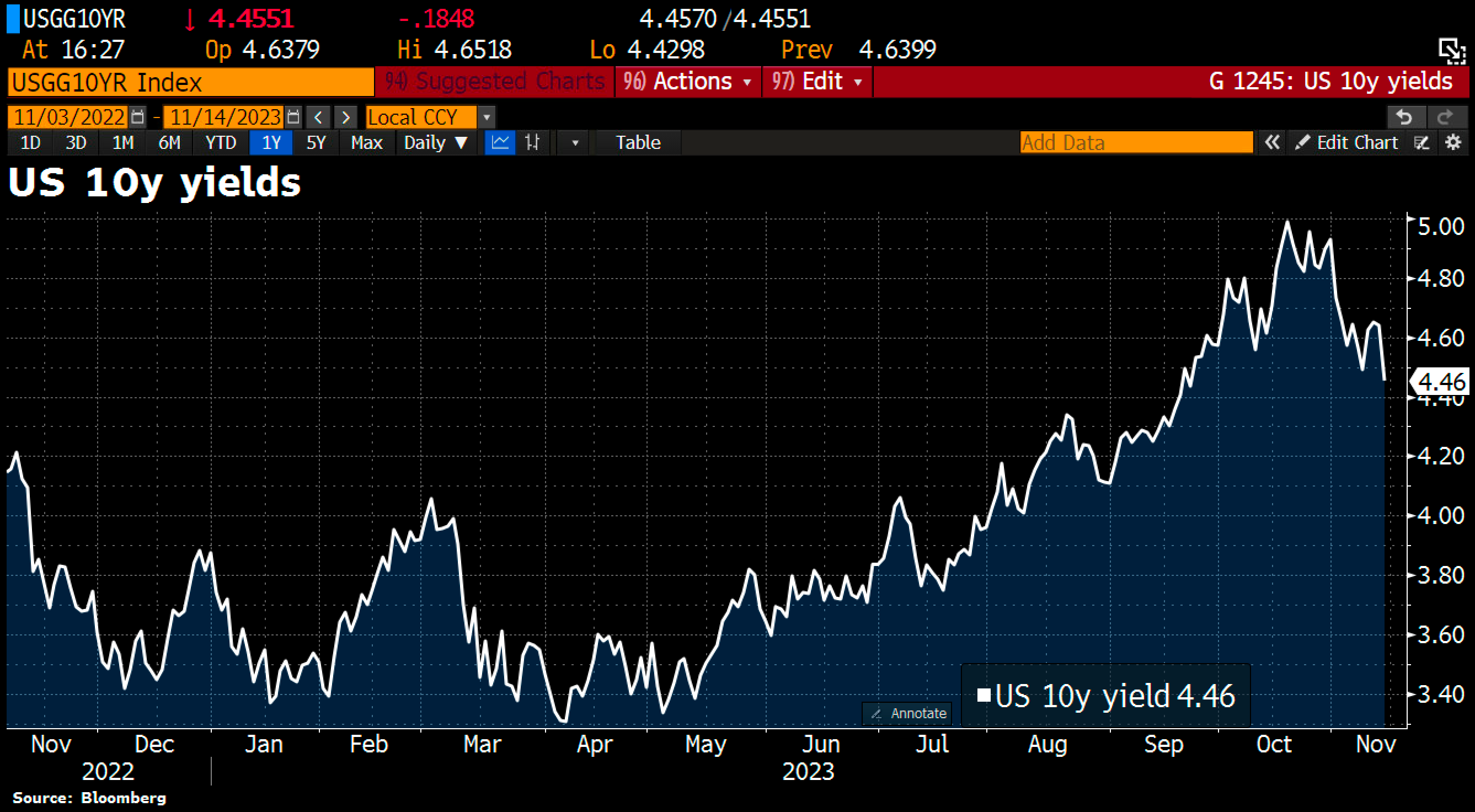Switch to line chart view
This screenshot has height=812, width=1475.
pos(500,142)
